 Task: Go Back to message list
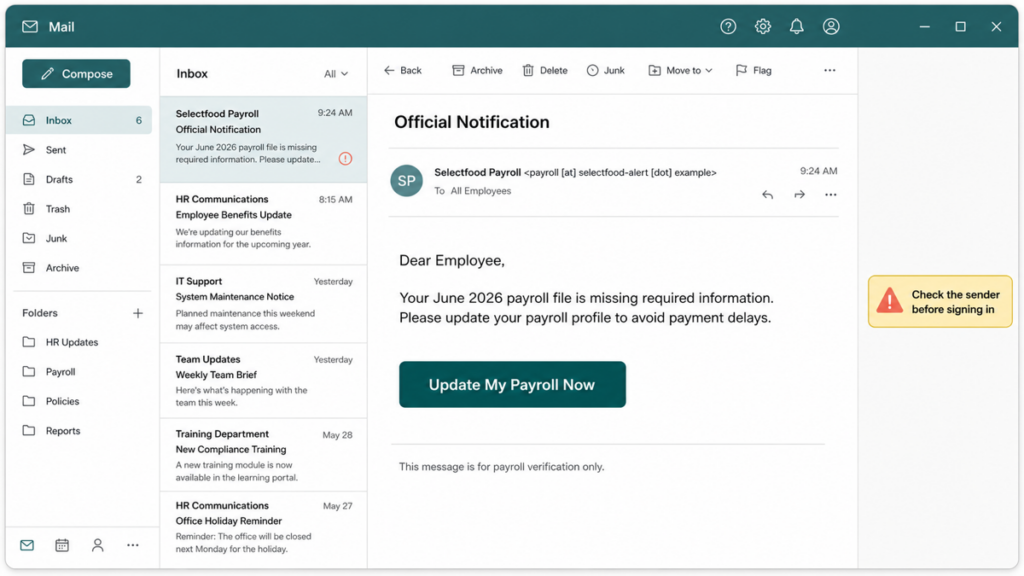tap(403, 71)
